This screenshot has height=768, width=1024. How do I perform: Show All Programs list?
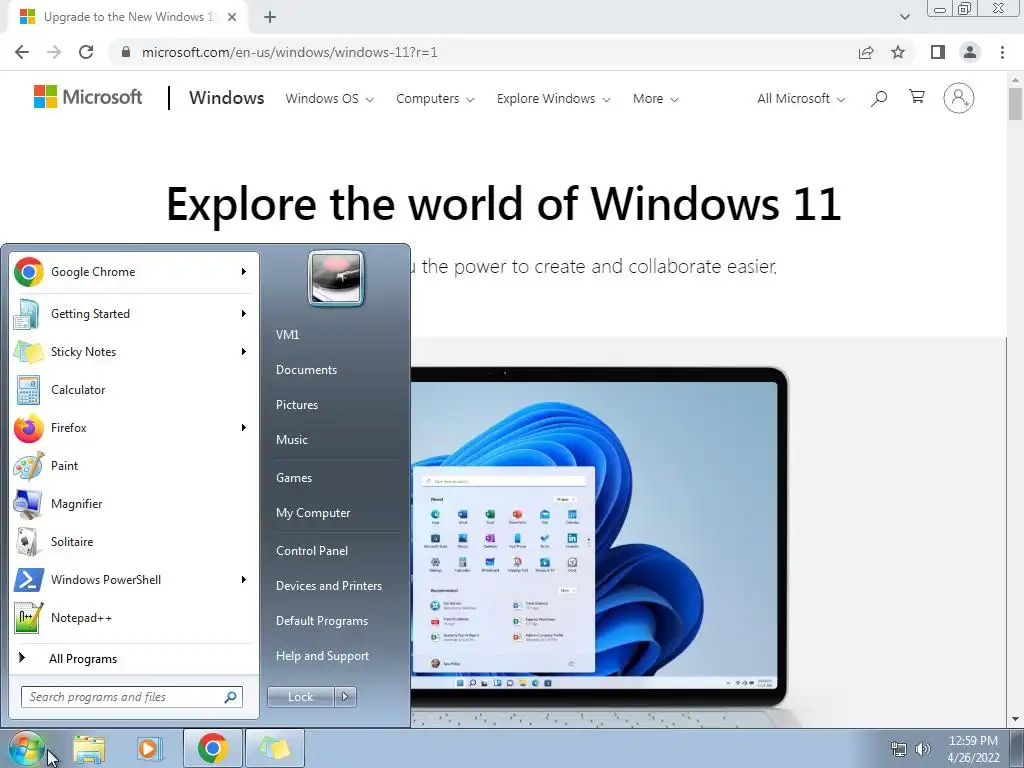(134, 658)
